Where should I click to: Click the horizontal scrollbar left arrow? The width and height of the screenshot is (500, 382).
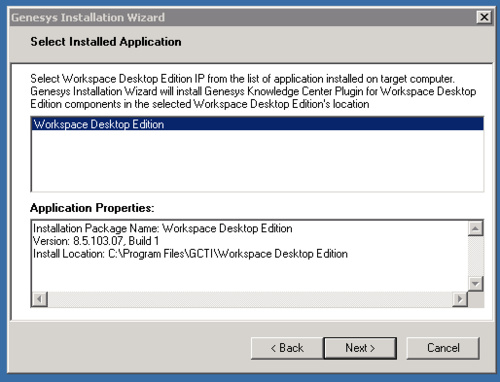(40, 299)
